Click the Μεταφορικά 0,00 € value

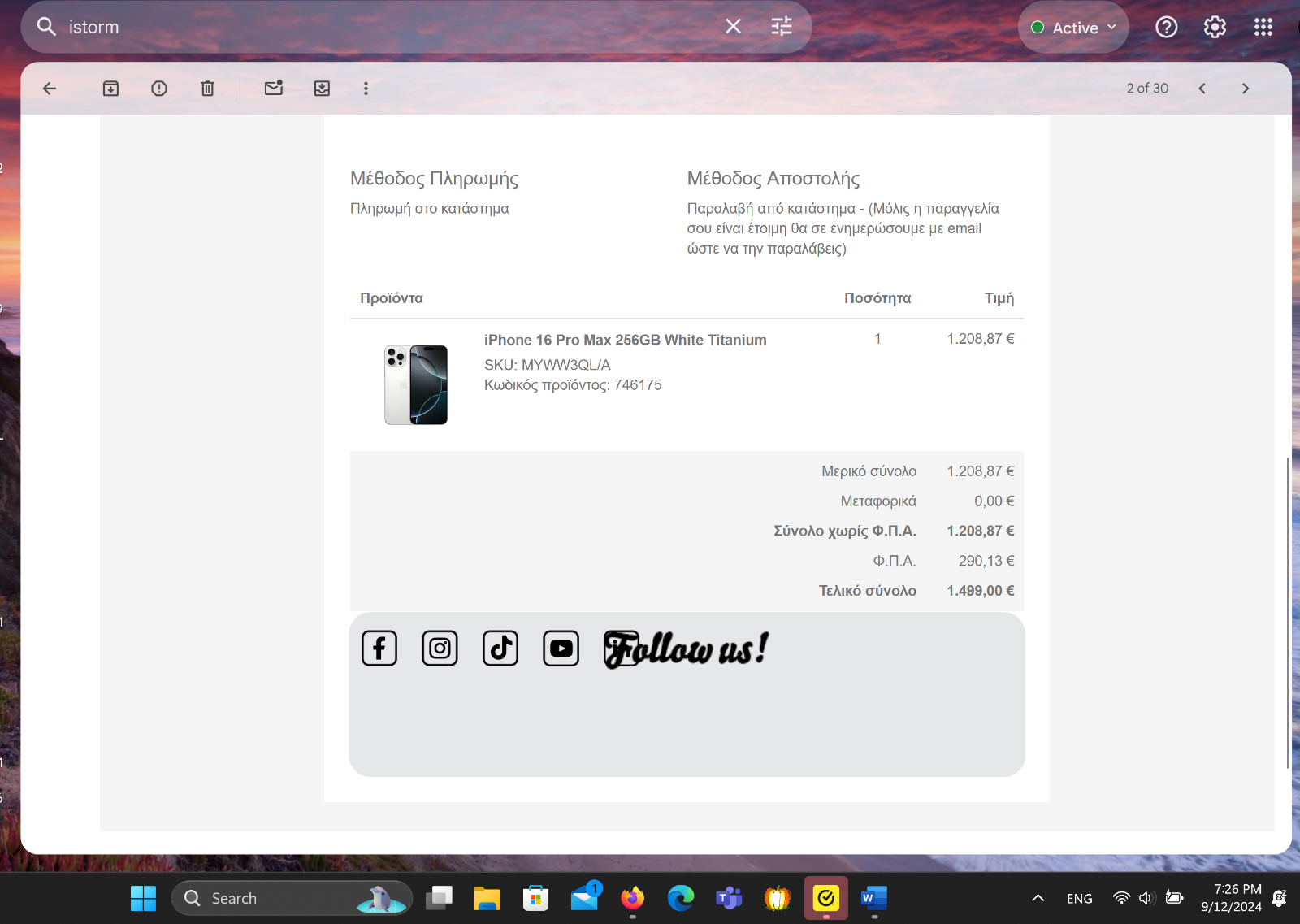994,501
